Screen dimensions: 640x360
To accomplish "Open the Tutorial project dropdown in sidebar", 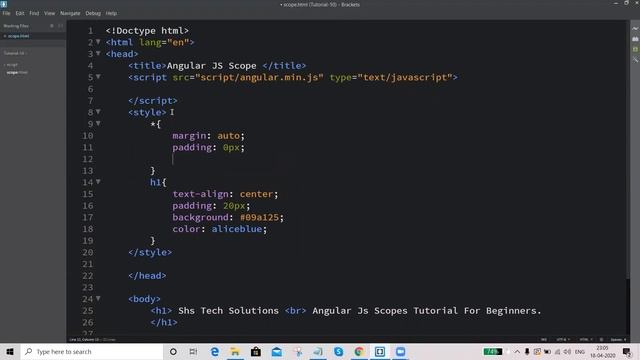I will [16, 53].
